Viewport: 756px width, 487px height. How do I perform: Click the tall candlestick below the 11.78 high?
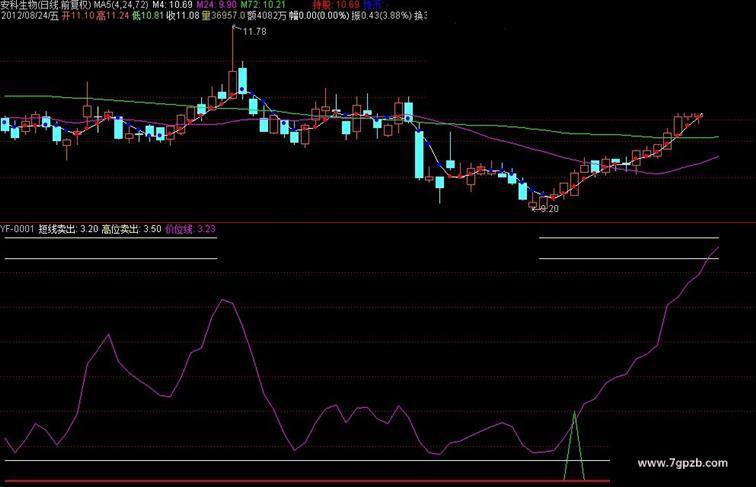click(x=232, y=62)
